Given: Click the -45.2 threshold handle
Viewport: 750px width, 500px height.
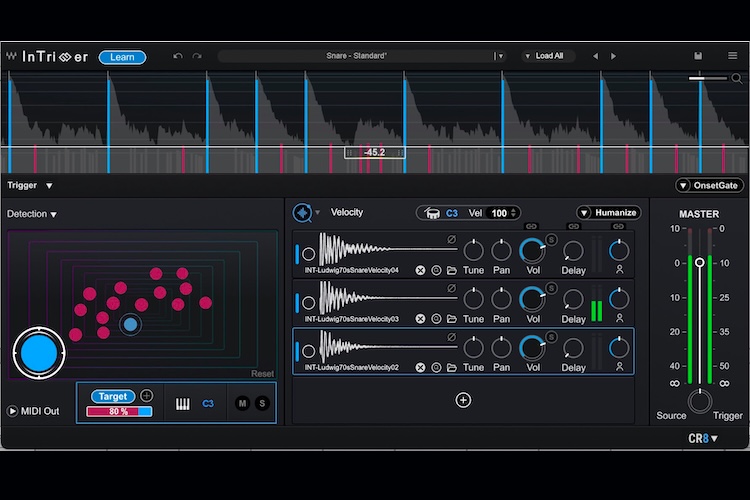Looking at the screenshot, I should [x=375, y=152].
